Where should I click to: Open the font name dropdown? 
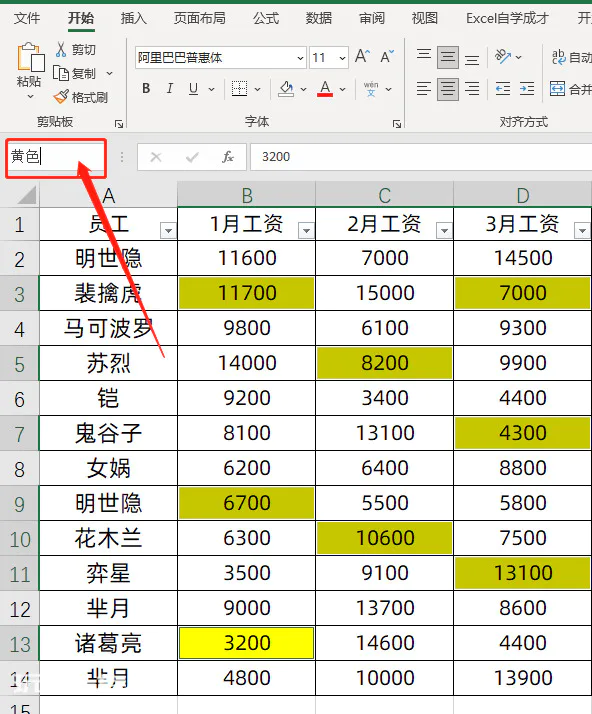point(300,58)
